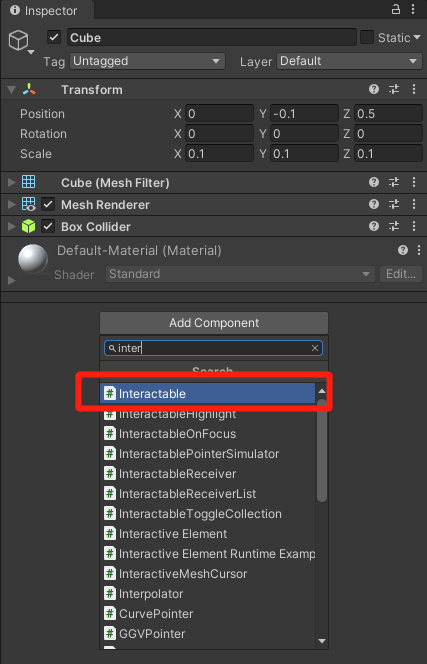Open the Mesh Renderer presets icon
Viewport: 427px width, 664px height.
pos(394,204)
